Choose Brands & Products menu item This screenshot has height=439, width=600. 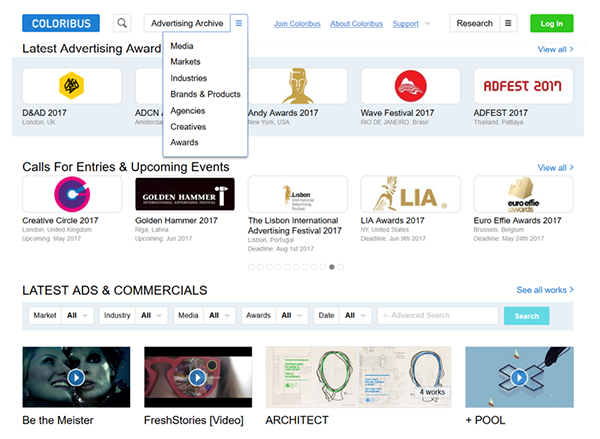pyautogui.click(x=205, y=94)
